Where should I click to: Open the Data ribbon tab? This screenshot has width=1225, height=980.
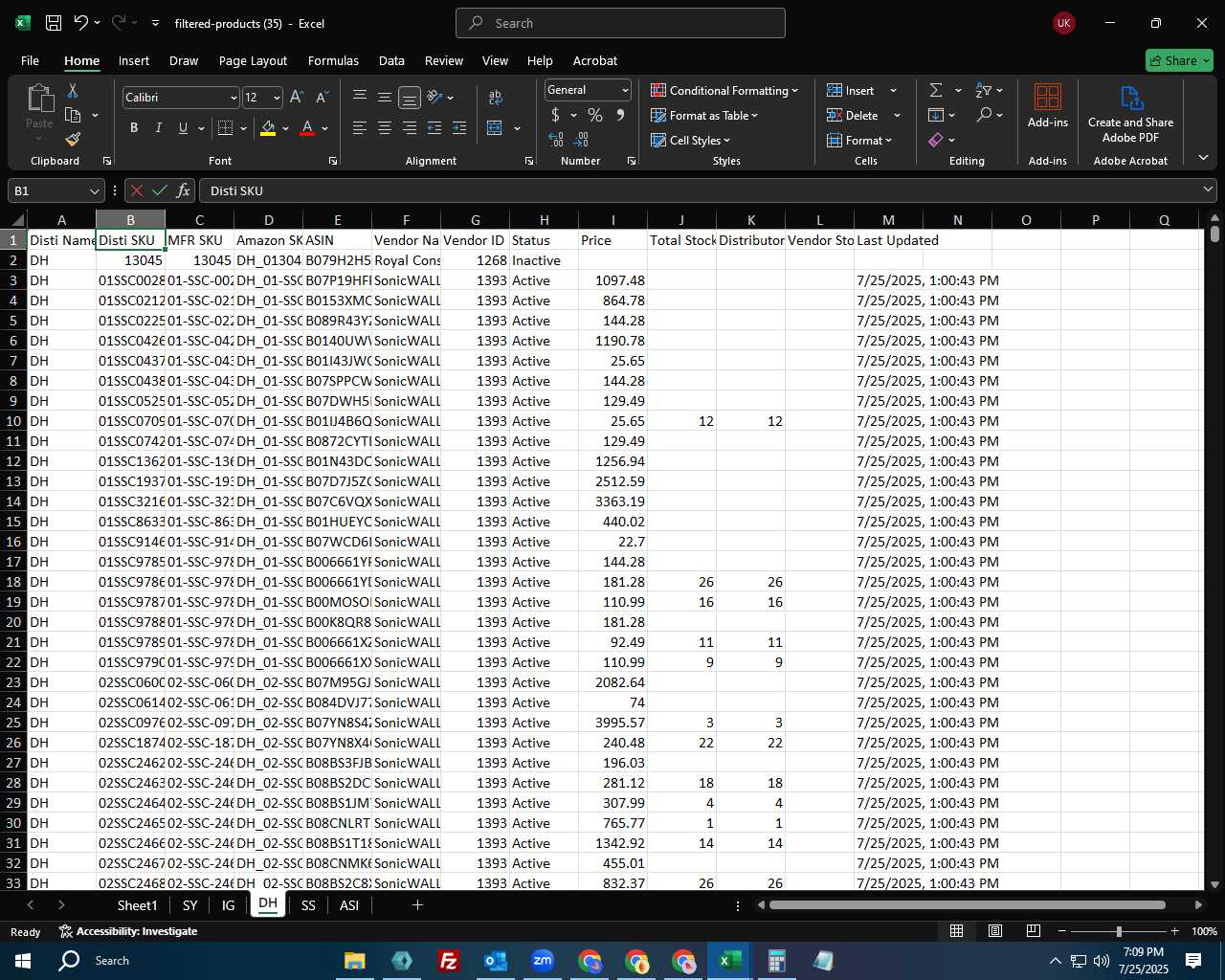391,60
